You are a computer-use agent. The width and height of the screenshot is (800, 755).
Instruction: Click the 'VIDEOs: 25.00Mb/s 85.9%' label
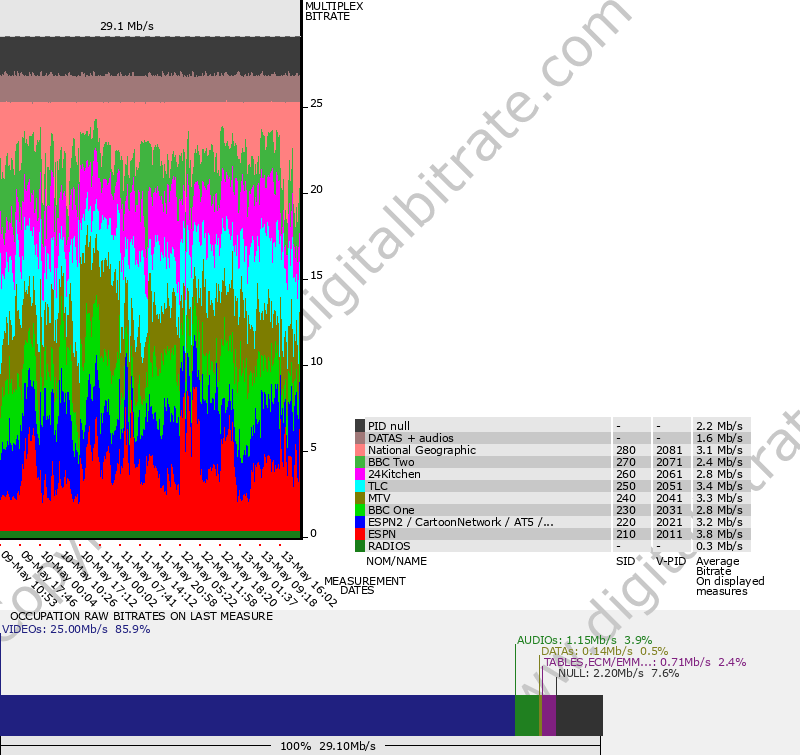pyautogui.click(x=76, y=629)
